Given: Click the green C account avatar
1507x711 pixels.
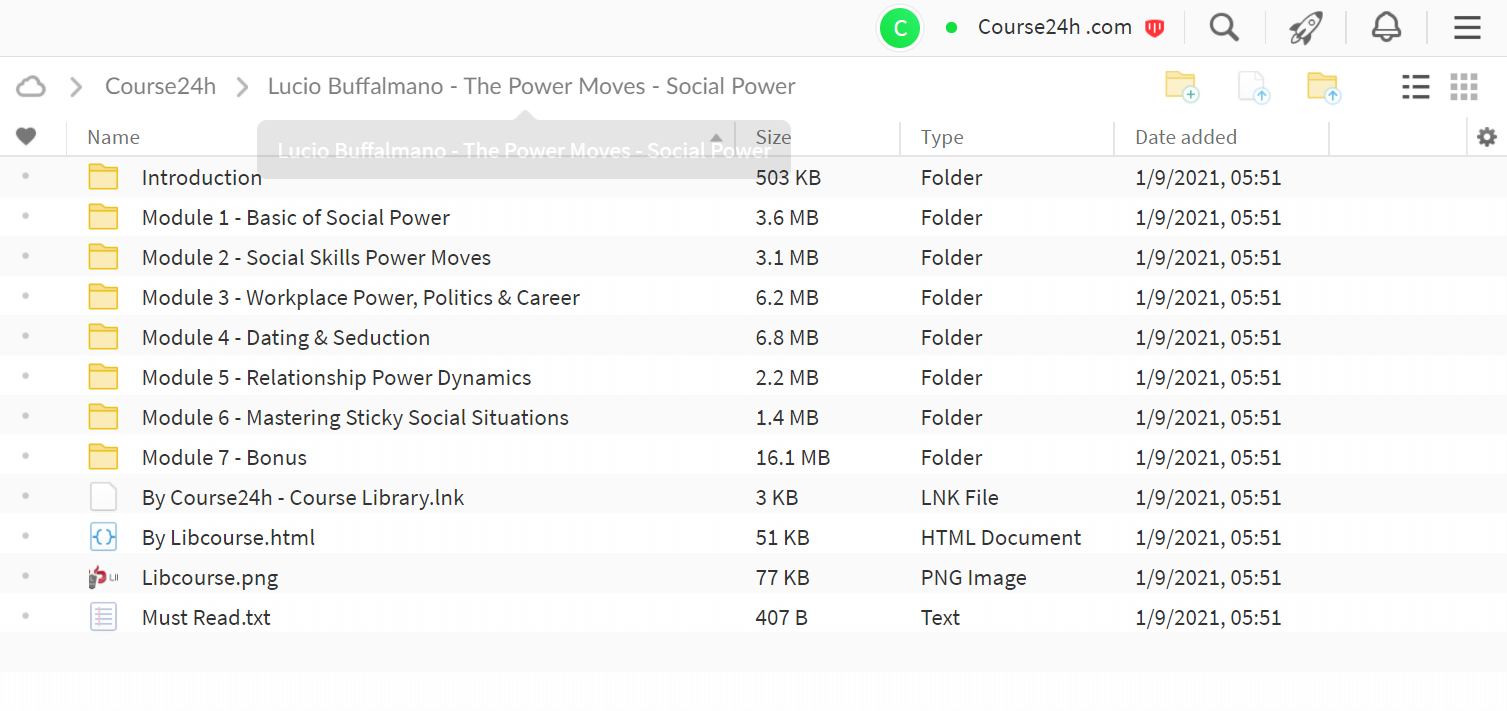Looking at the screenshot, I should [x=900, y=28].
